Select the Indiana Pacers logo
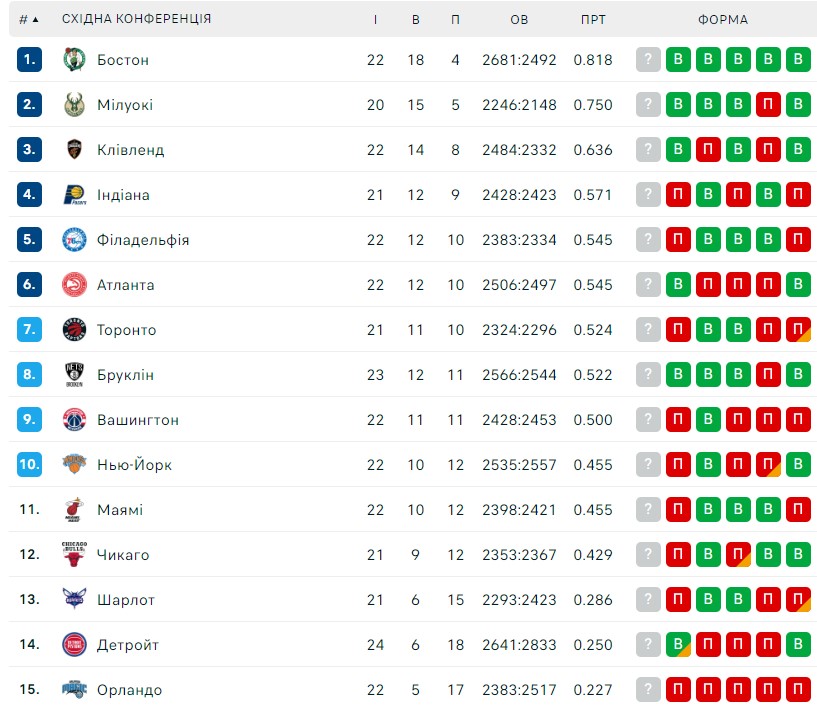 pyautogui.click(x=75, y=195)
